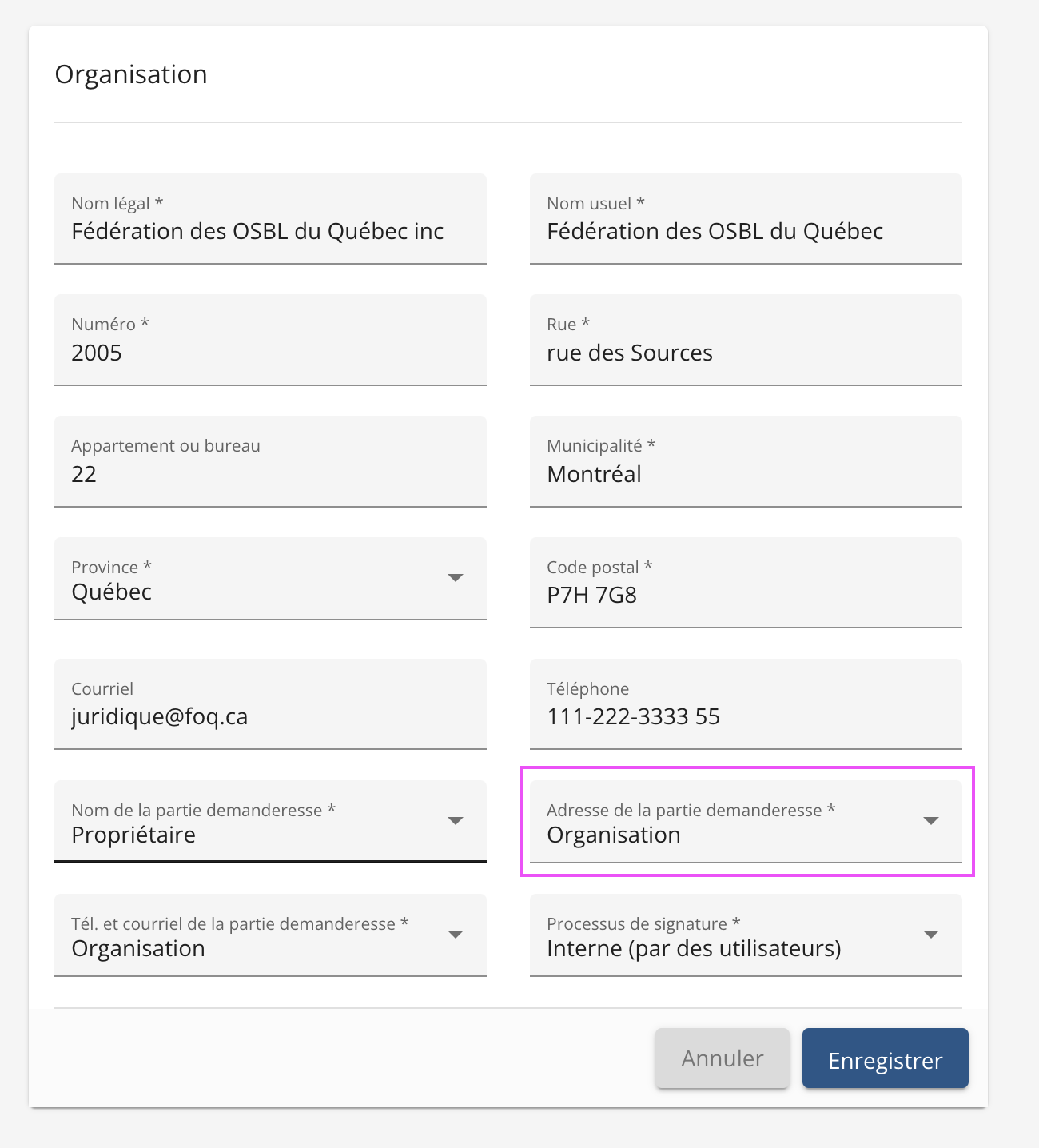Click arrow icon in Tél. et courriel select
1039x1148 pixels.
coord(456,935)
